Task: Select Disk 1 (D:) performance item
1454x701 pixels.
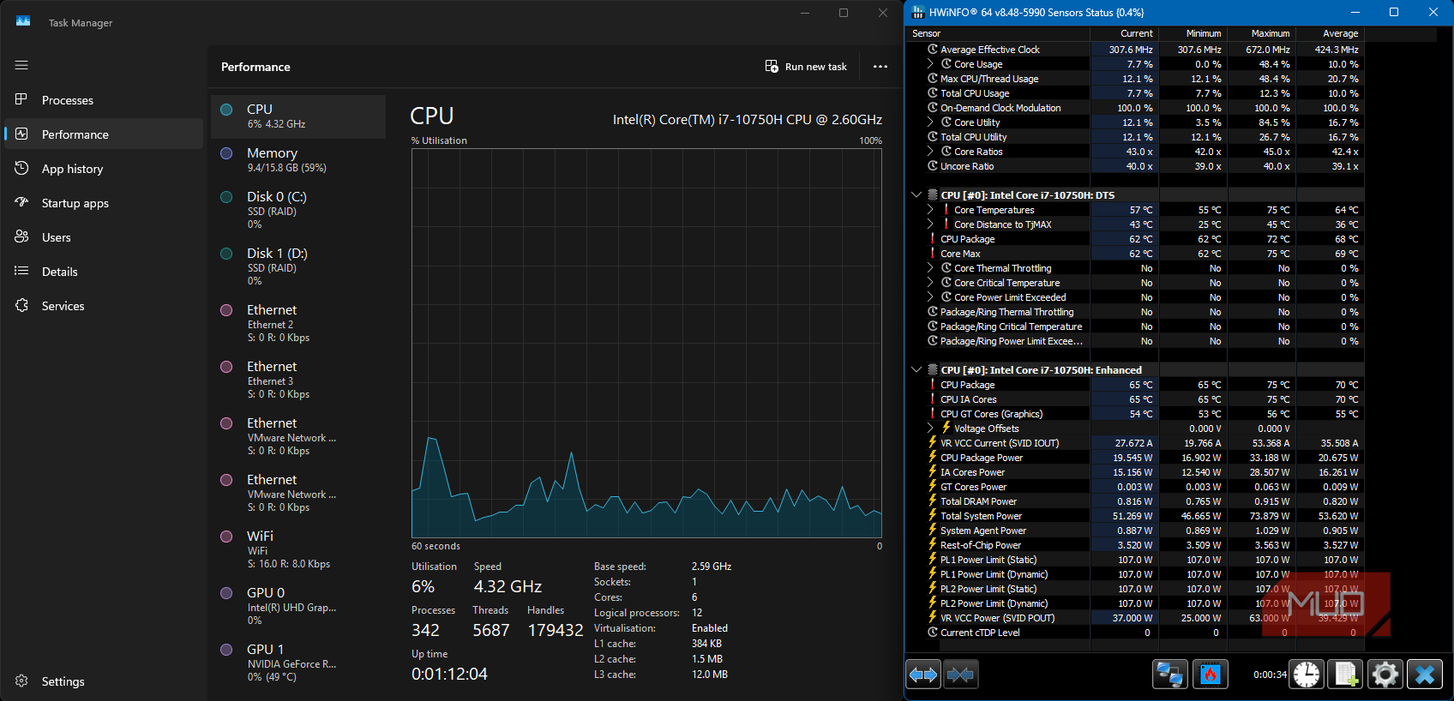Action: point(298,267)
